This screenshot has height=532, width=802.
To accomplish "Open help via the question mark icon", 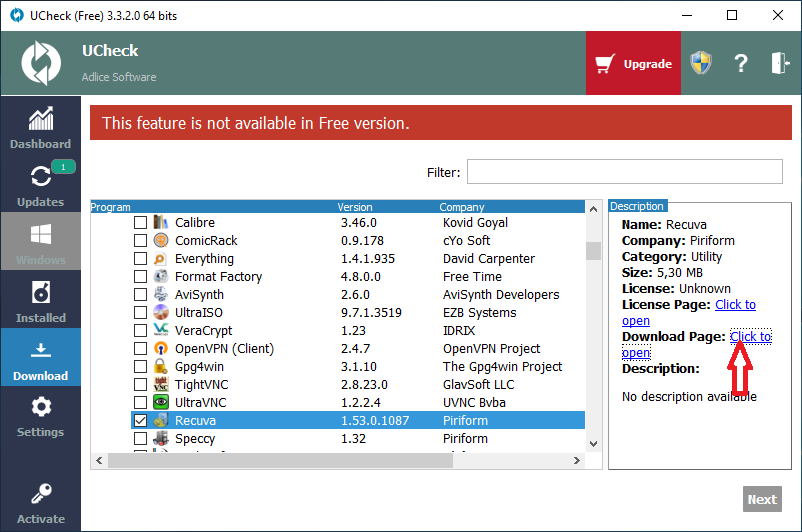I will click(741, 63).
